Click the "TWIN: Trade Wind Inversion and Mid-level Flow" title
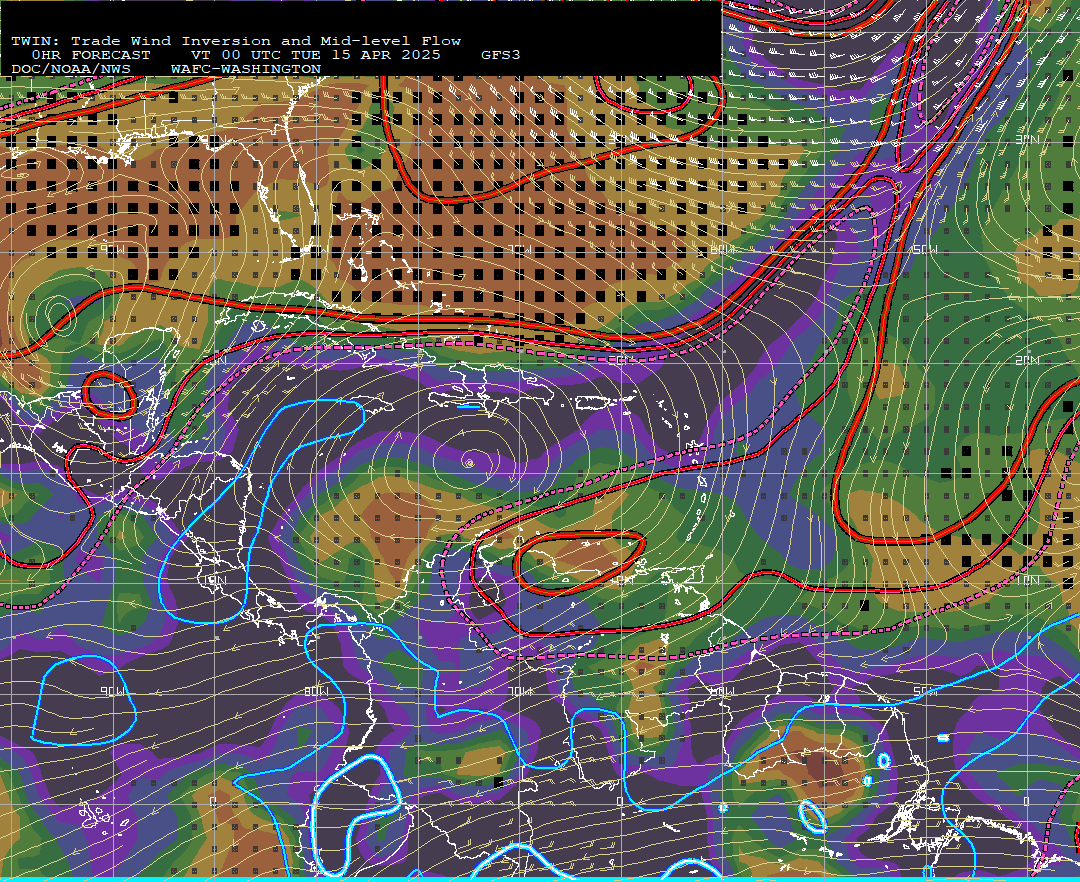Image resolution: width=1080 pixels, height=882 pixels. [x=236, y=41]
